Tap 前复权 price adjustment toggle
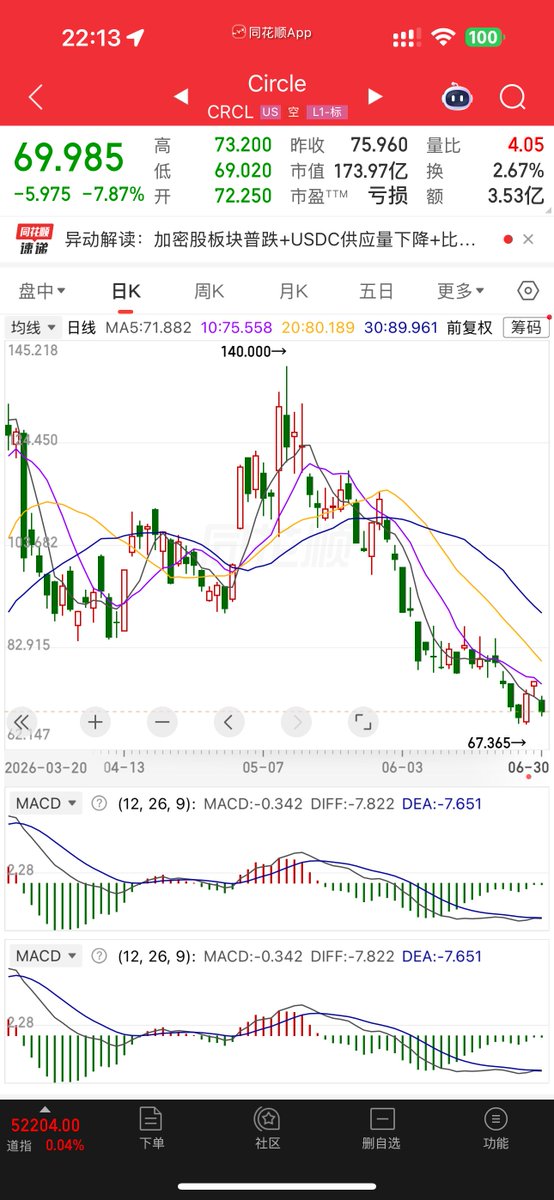554x1200 pixels. click(469, 327)
